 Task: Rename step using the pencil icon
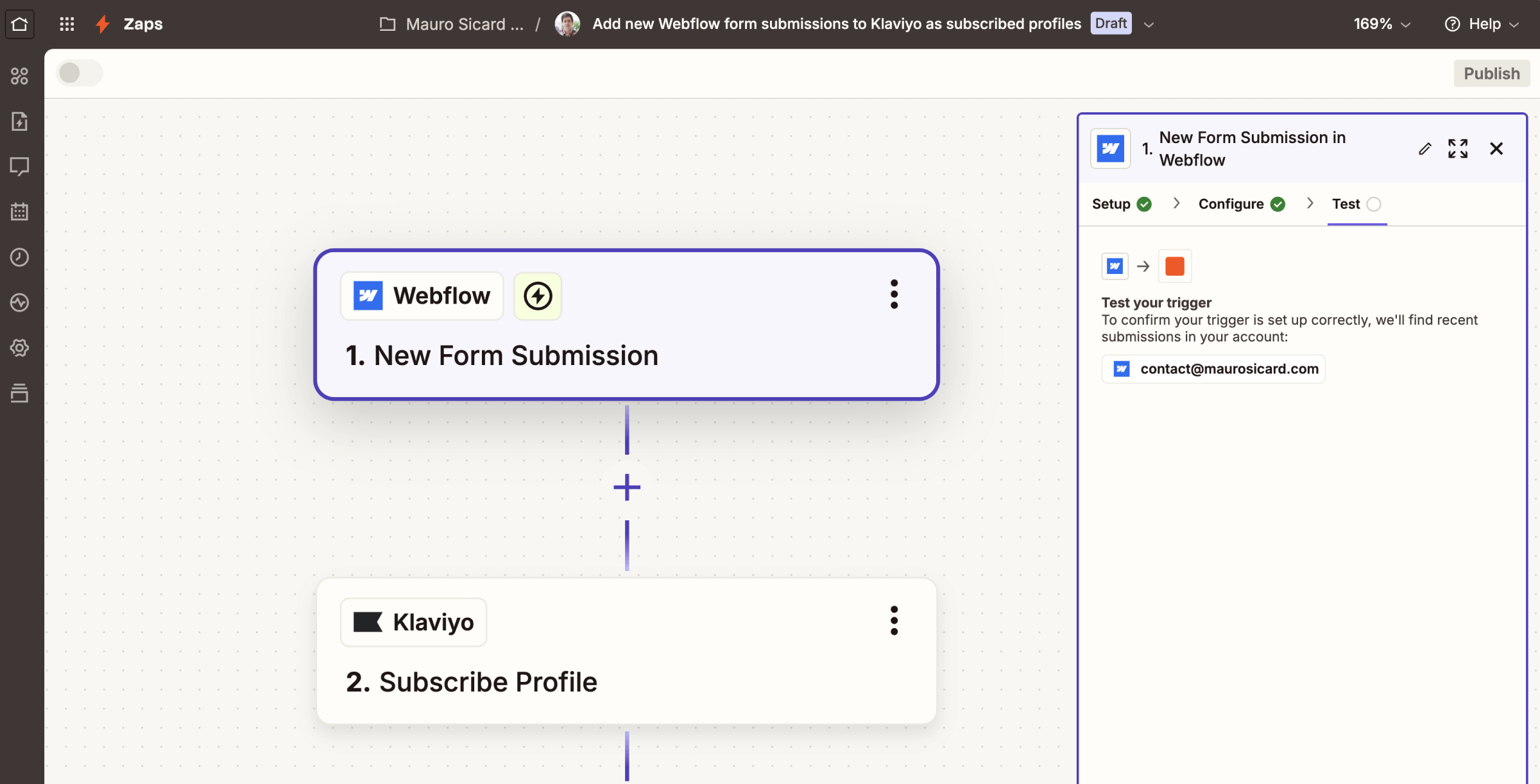(1425, 149)
